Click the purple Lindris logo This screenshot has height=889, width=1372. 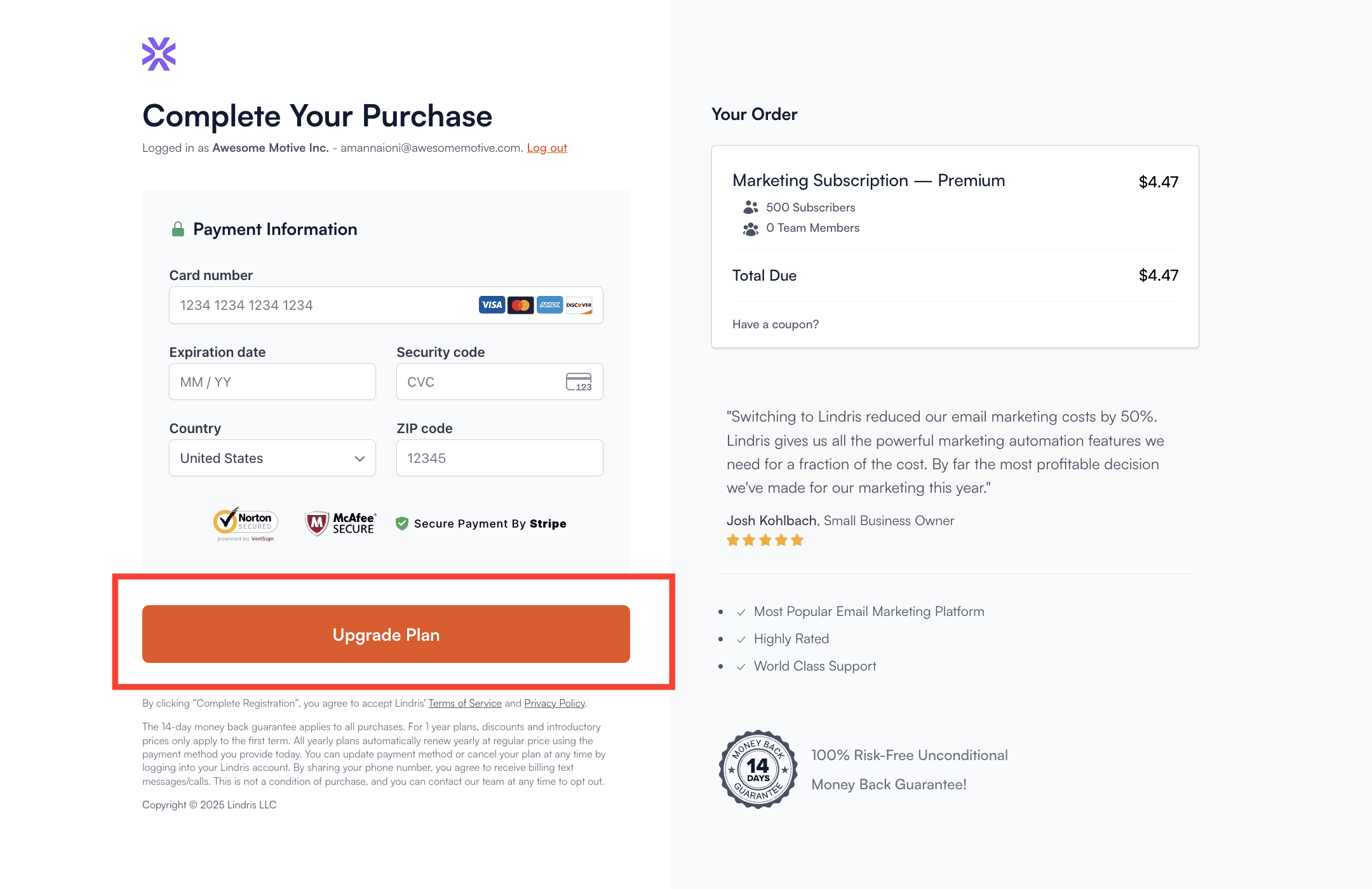coord(159,54)
